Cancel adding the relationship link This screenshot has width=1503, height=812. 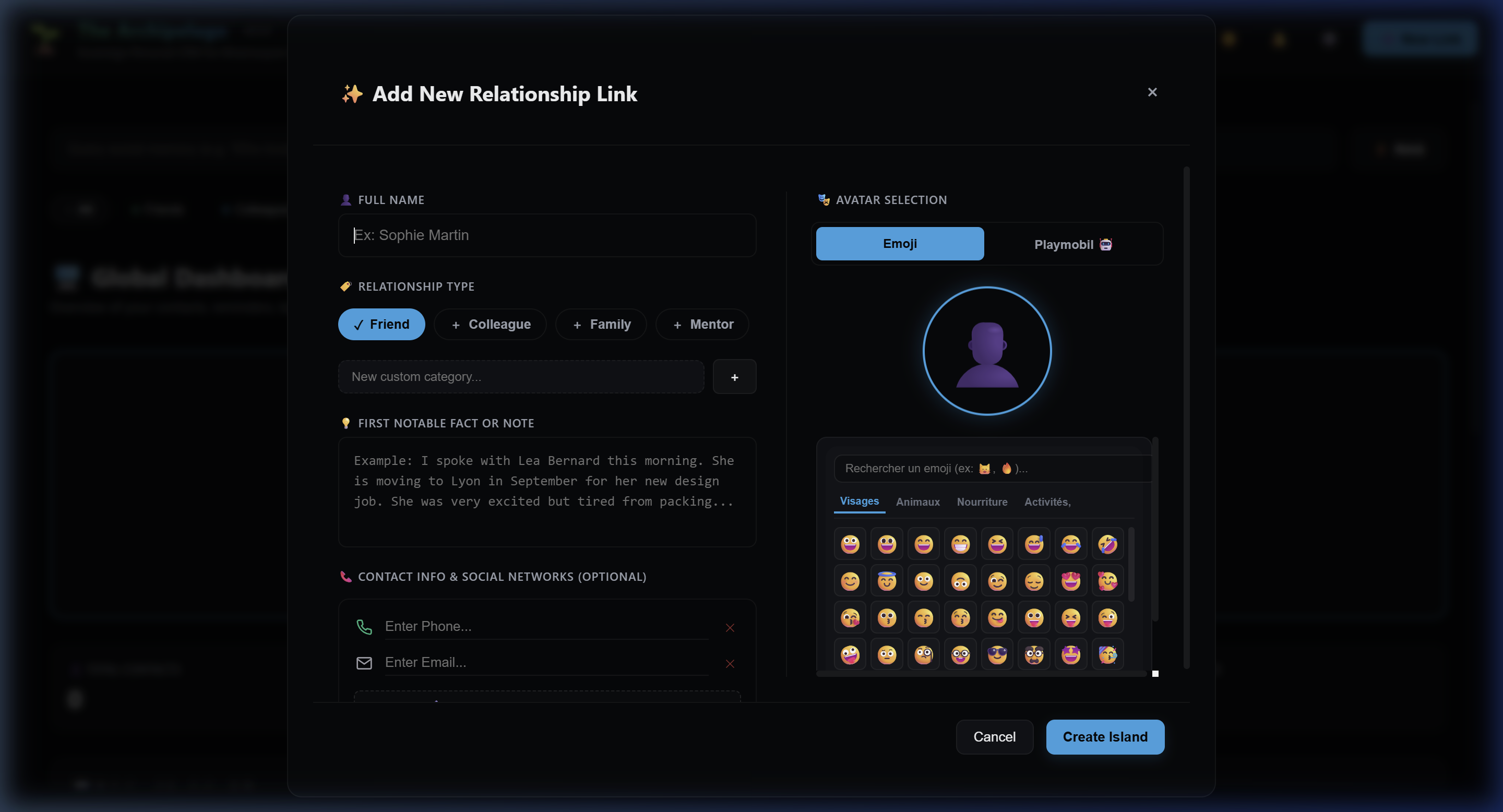(994, 737)
